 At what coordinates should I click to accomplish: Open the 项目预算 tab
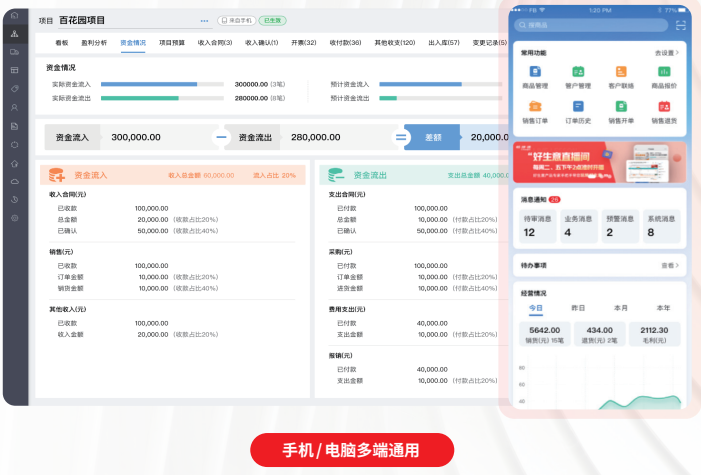click(x=172, y=43)
